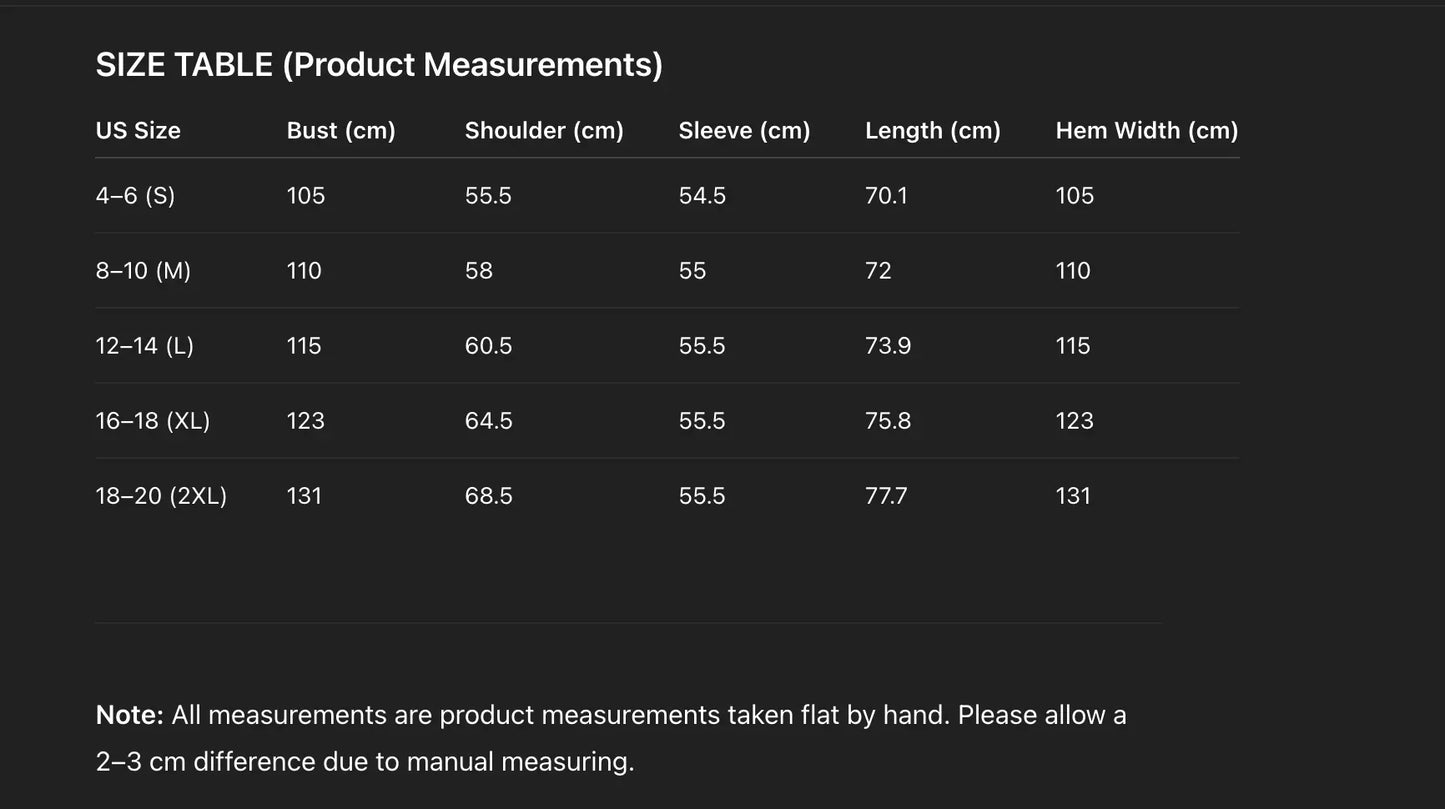This screenshot has width=1445, height=809.
Task: Select the Shoulder (cm) column header
Action: point(544,131)
